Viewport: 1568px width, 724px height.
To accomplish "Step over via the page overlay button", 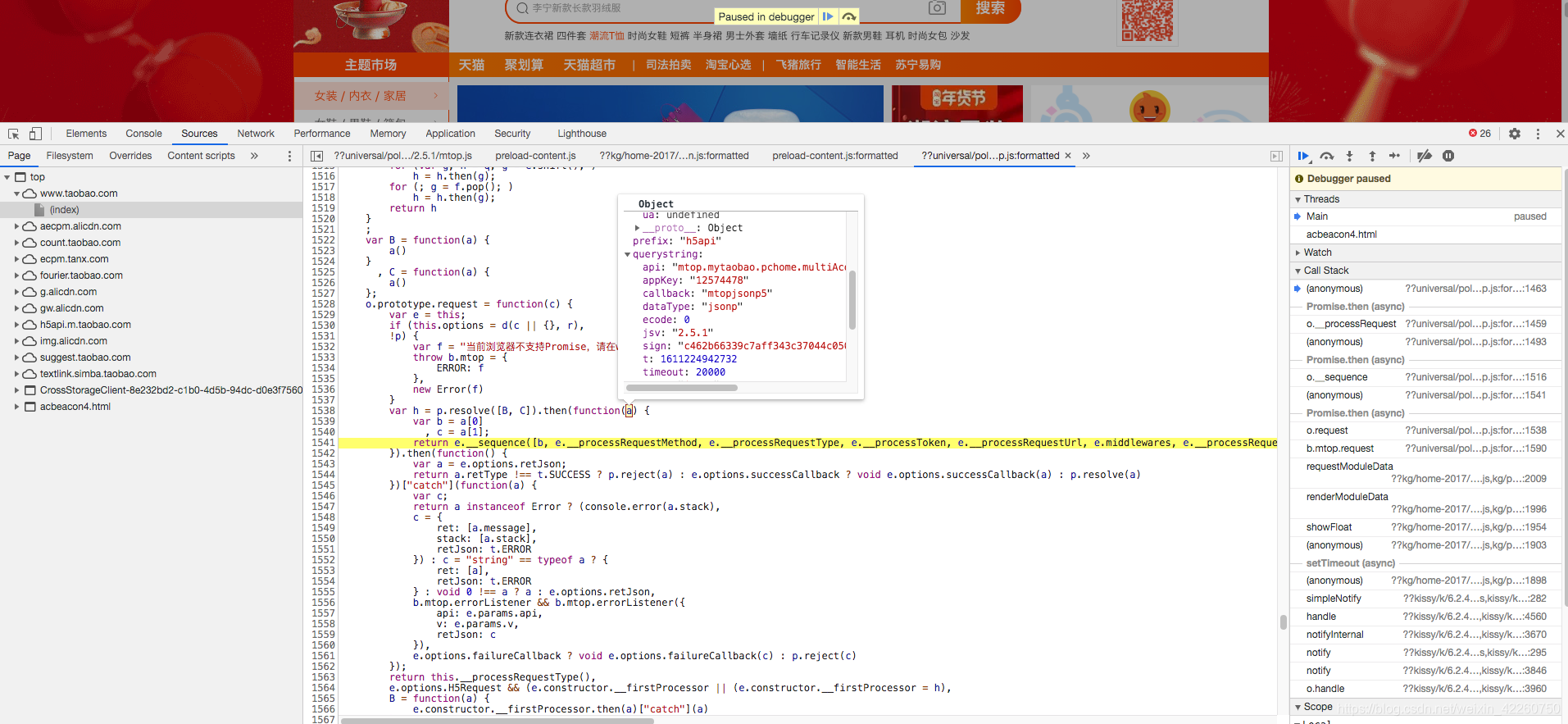I will coord(849,16).
